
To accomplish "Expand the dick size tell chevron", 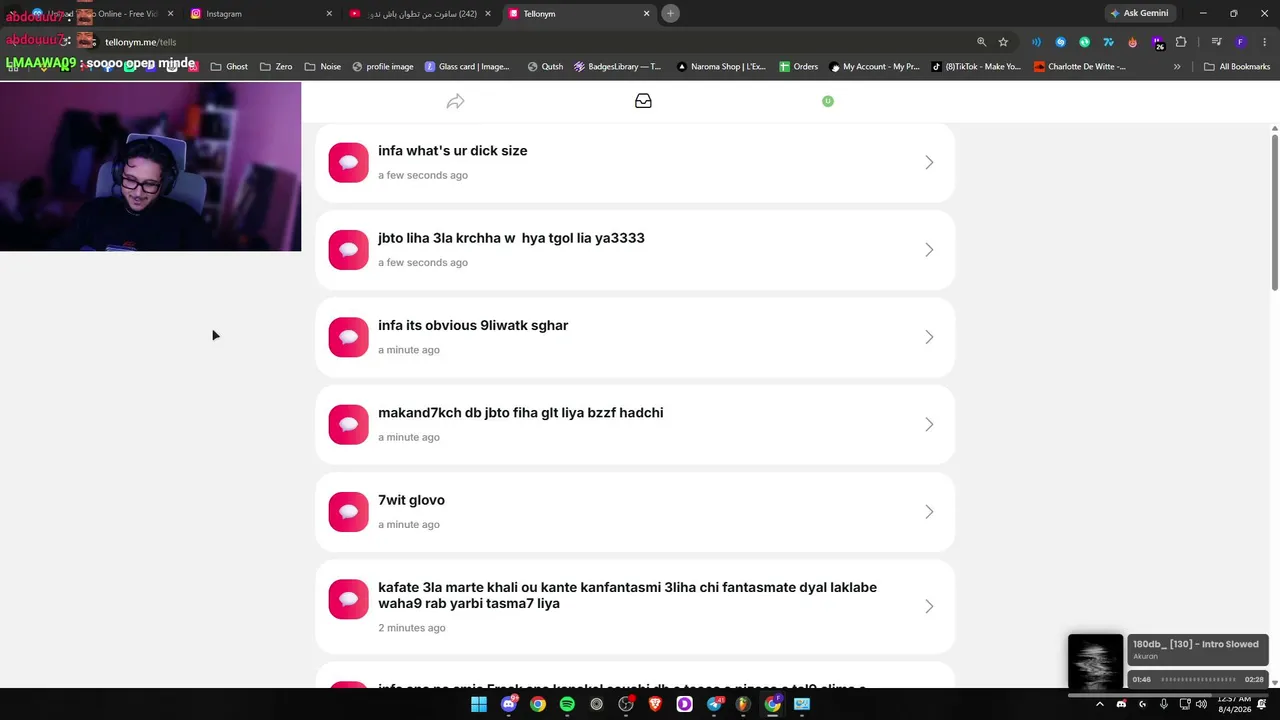I will coord(929,162).
